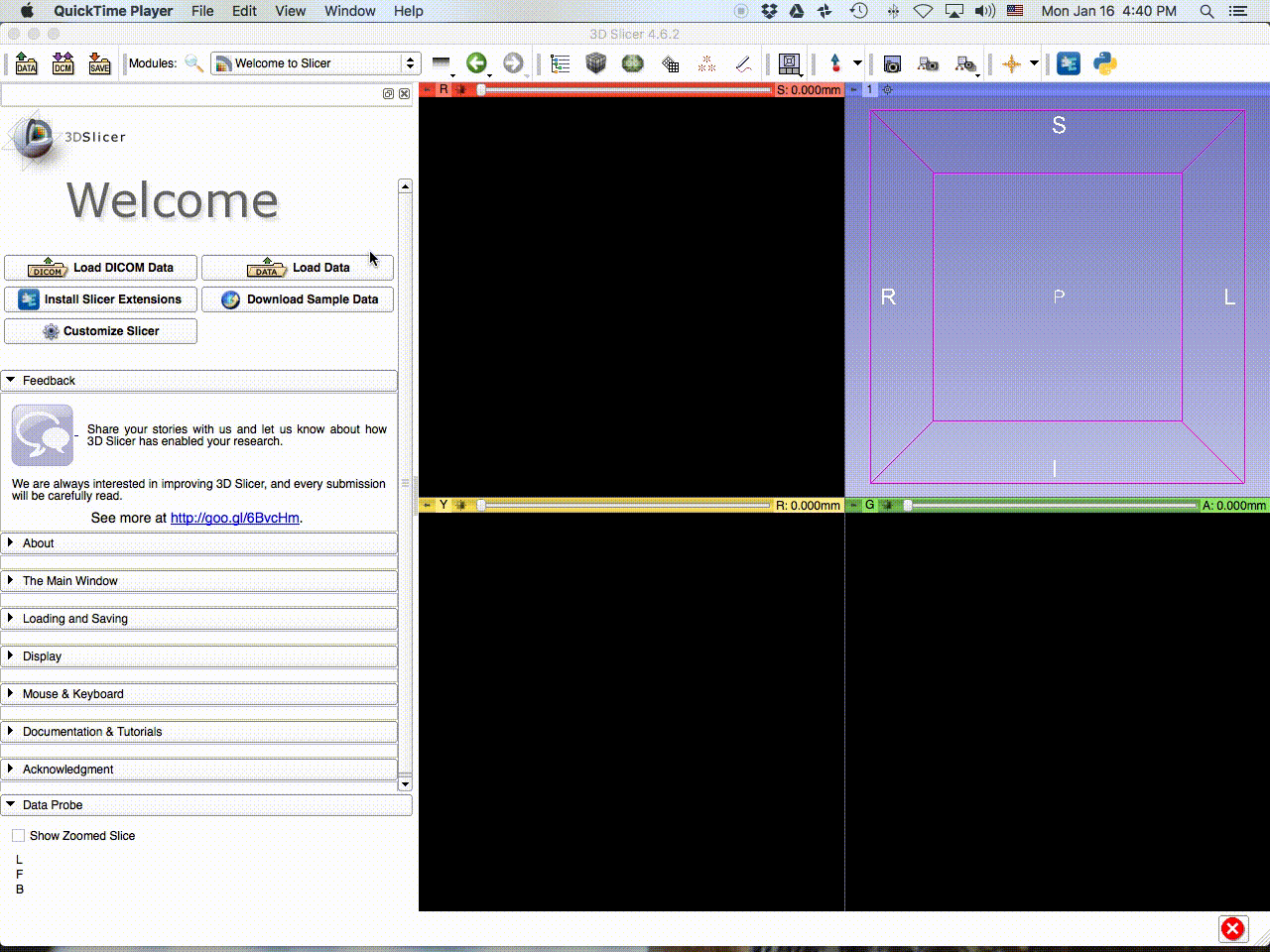Open the Window menu
The image size is (1270, 952).
pyautogui.click(x=350, y=11)
